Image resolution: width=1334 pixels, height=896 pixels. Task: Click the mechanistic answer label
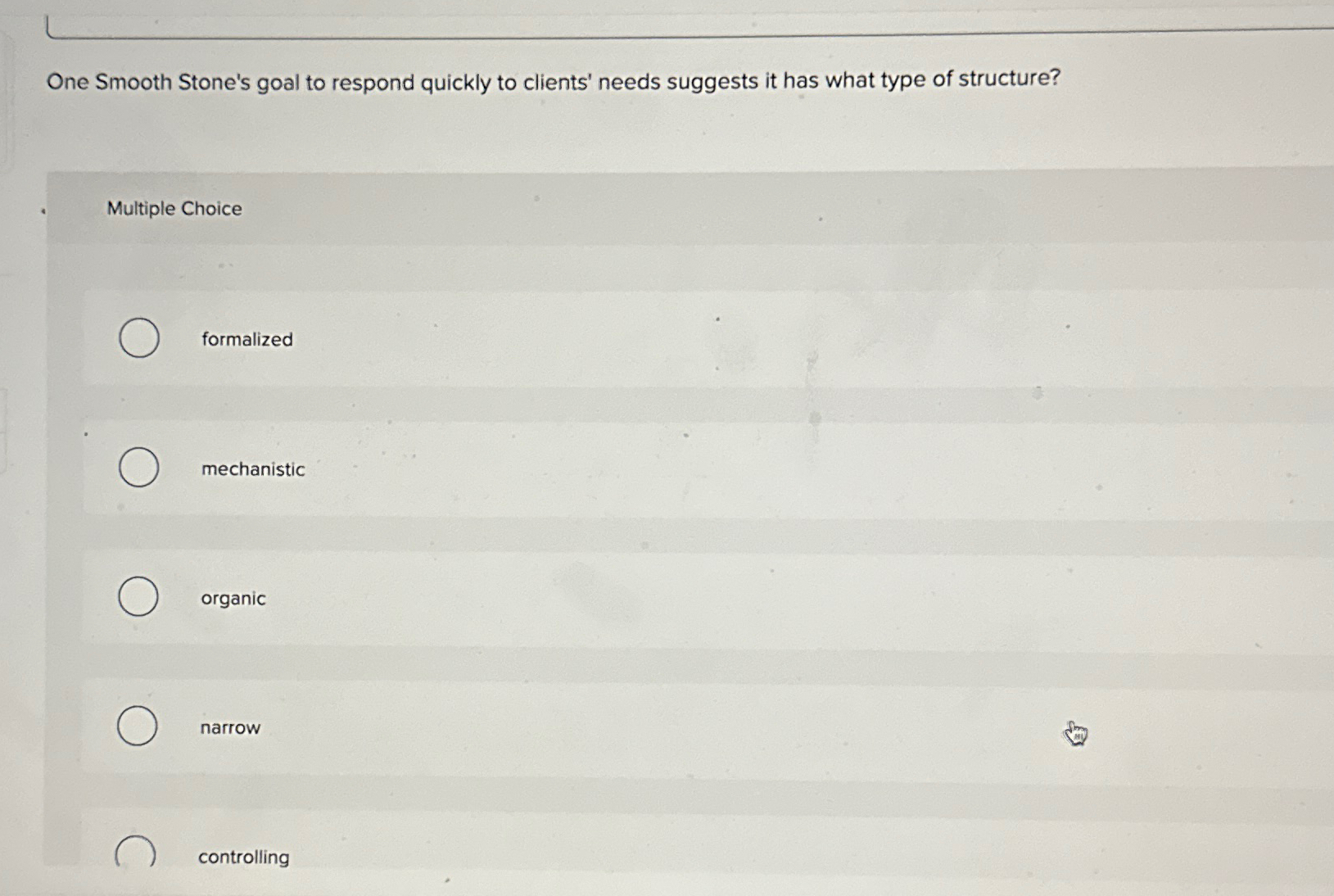click(252, 469)
